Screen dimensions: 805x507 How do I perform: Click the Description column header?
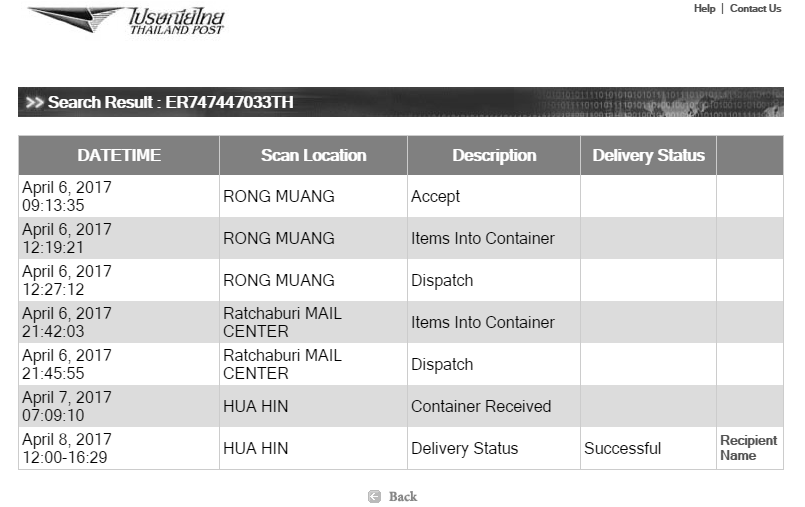coord(494,155)
